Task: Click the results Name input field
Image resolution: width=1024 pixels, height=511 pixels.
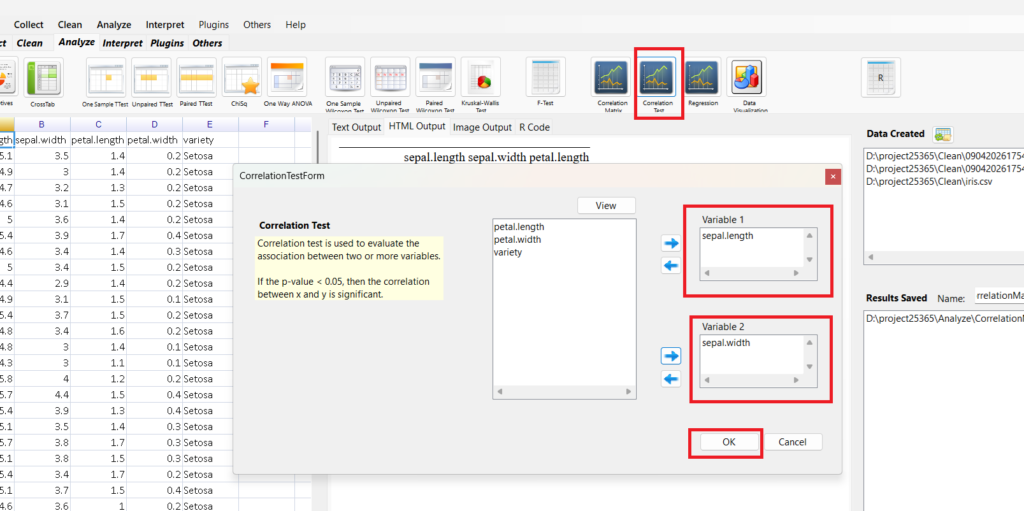Action: pos(998,297)
